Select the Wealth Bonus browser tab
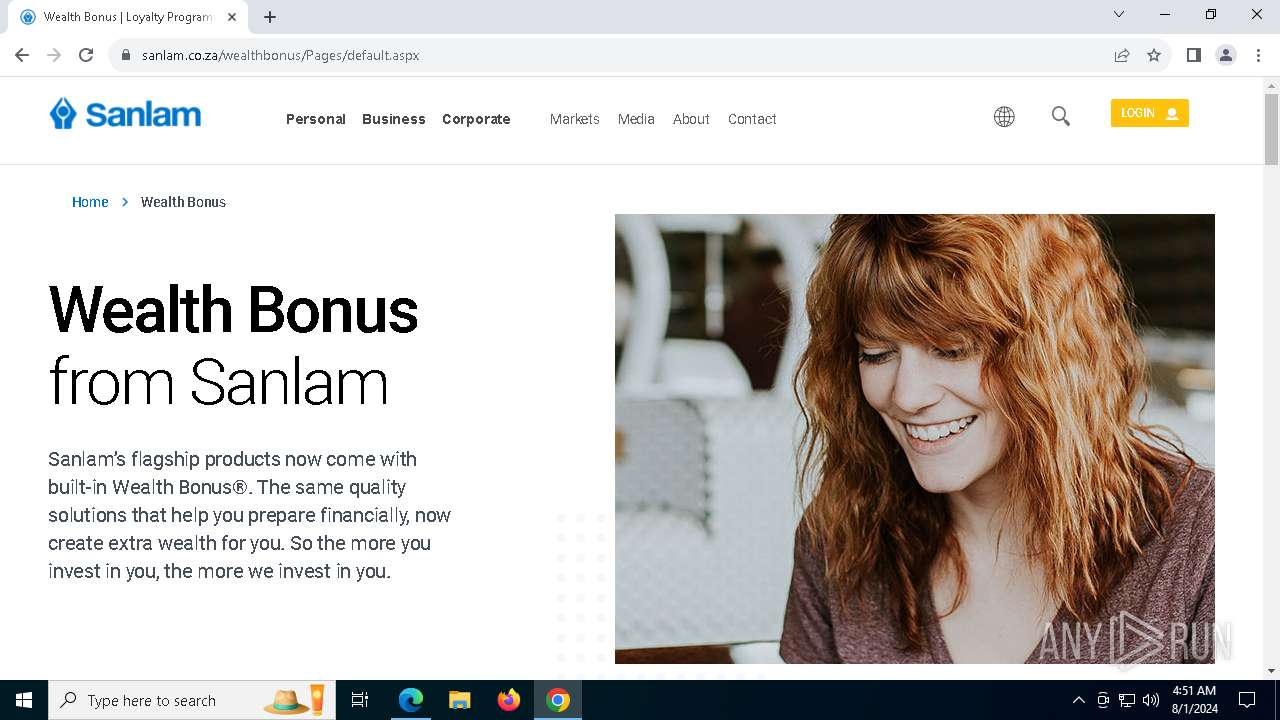This screenshot has width=1280, height=720. pyautogui.click(x=128, y=17)
